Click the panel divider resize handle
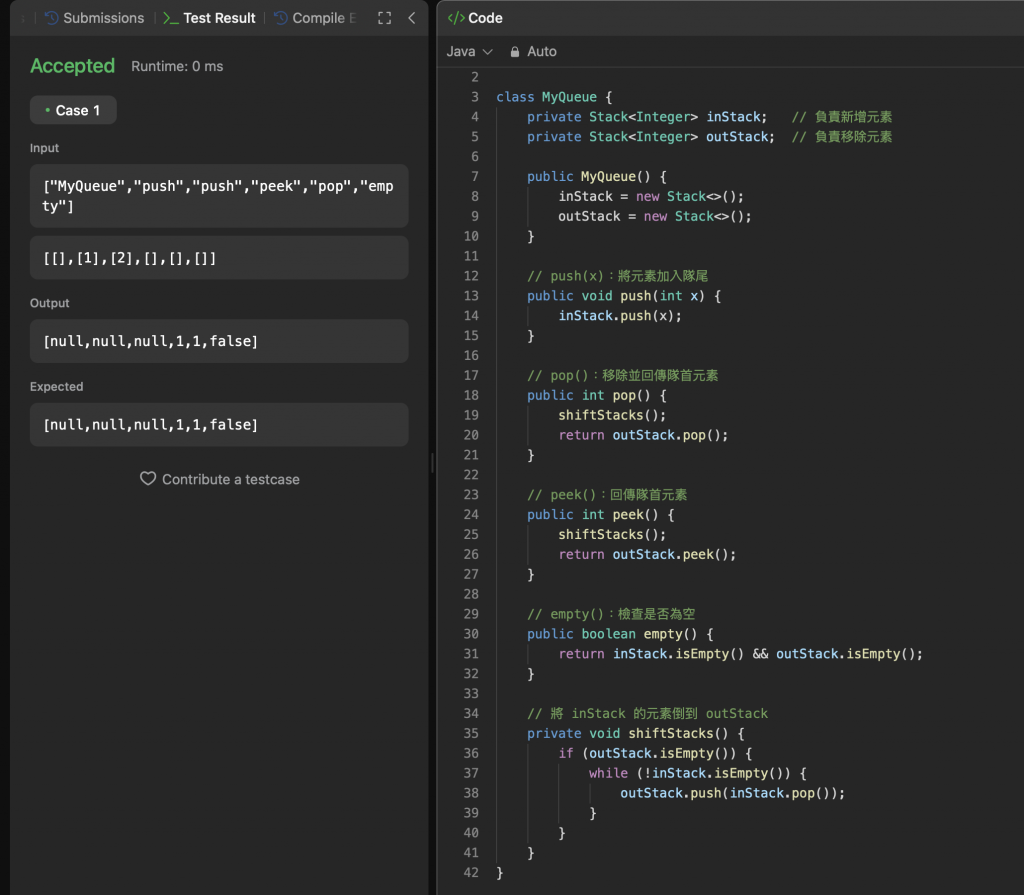Viewport: 1024px width, 895px height. click(433, 462)
